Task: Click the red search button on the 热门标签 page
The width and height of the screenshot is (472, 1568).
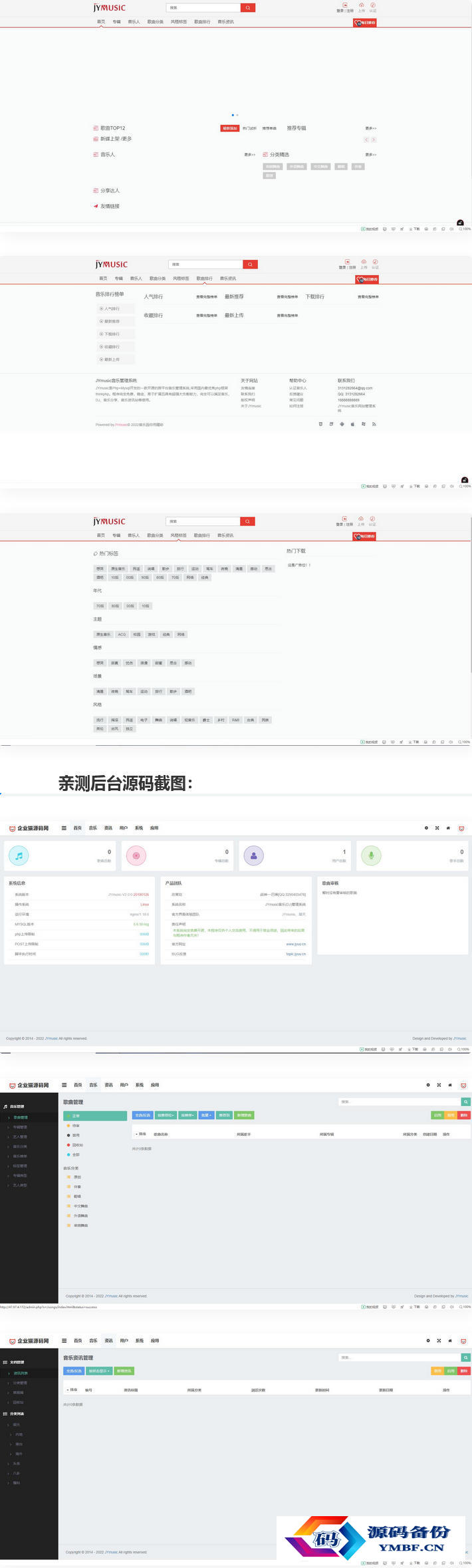Action: 247,521
